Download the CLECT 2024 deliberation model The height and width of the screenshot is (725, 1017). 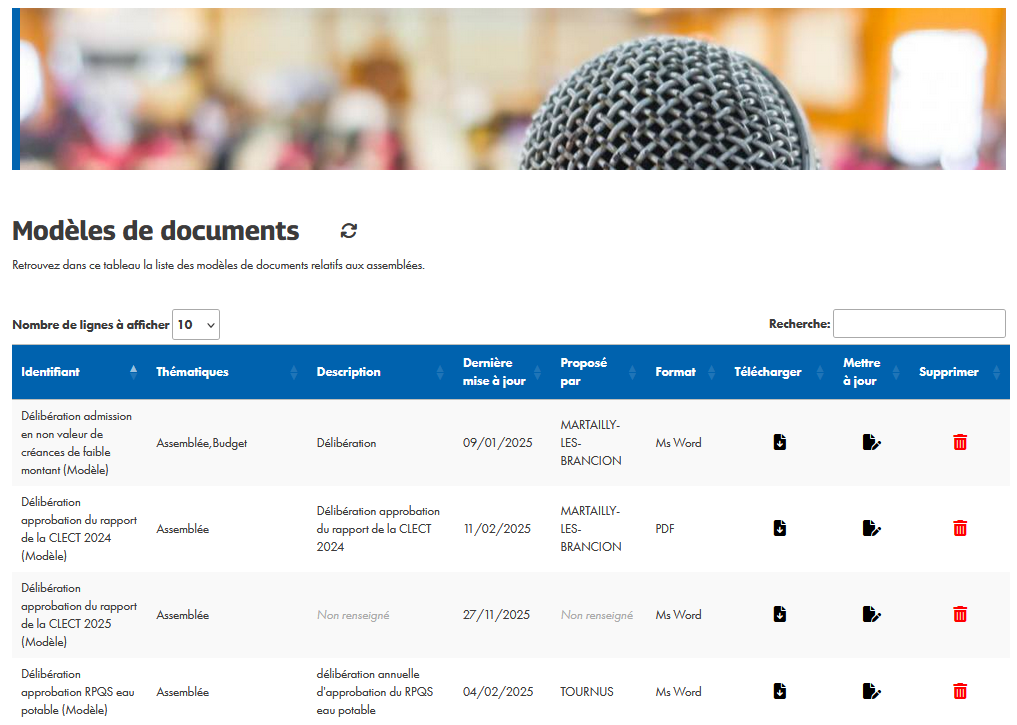tap(780, 529)
